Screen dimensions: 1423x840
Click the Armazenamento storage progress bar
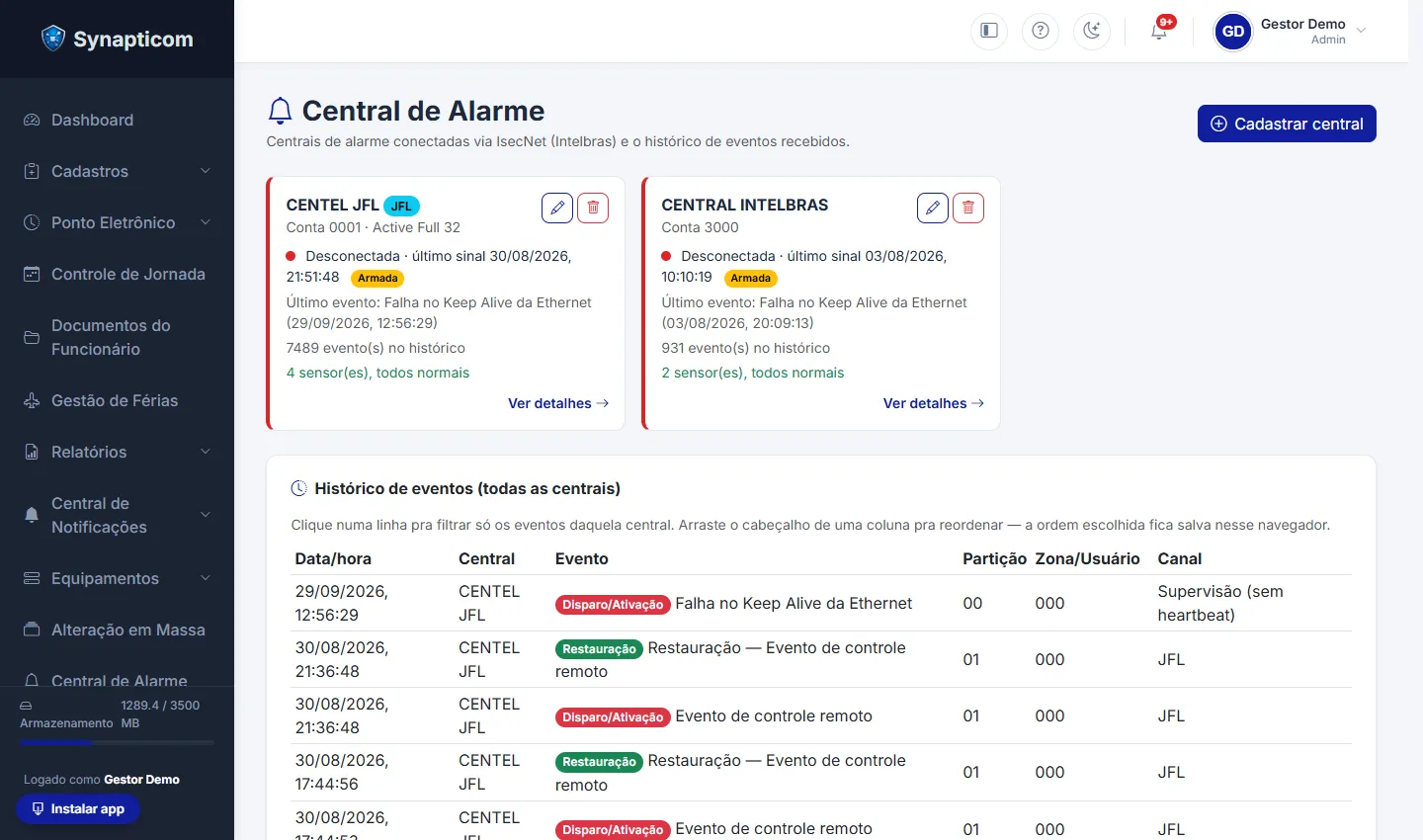pos(117,742)
